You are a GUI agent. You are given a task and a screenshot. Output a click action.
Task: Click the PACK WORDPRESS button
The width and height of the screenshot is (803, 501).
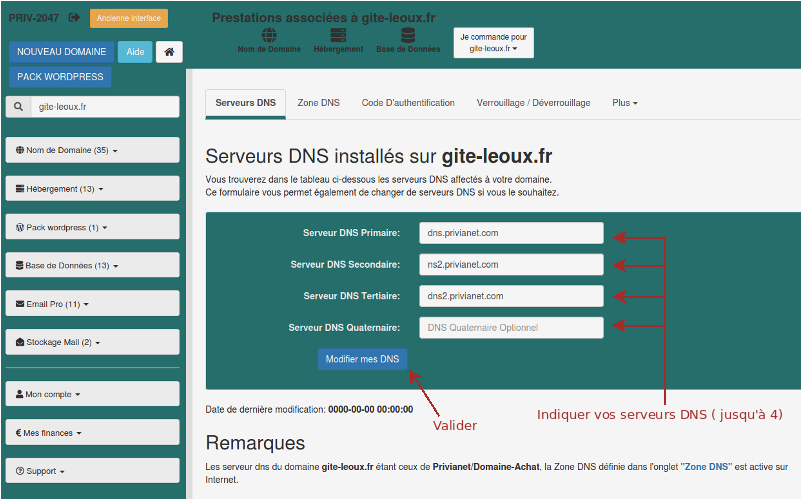pos(60,77)
